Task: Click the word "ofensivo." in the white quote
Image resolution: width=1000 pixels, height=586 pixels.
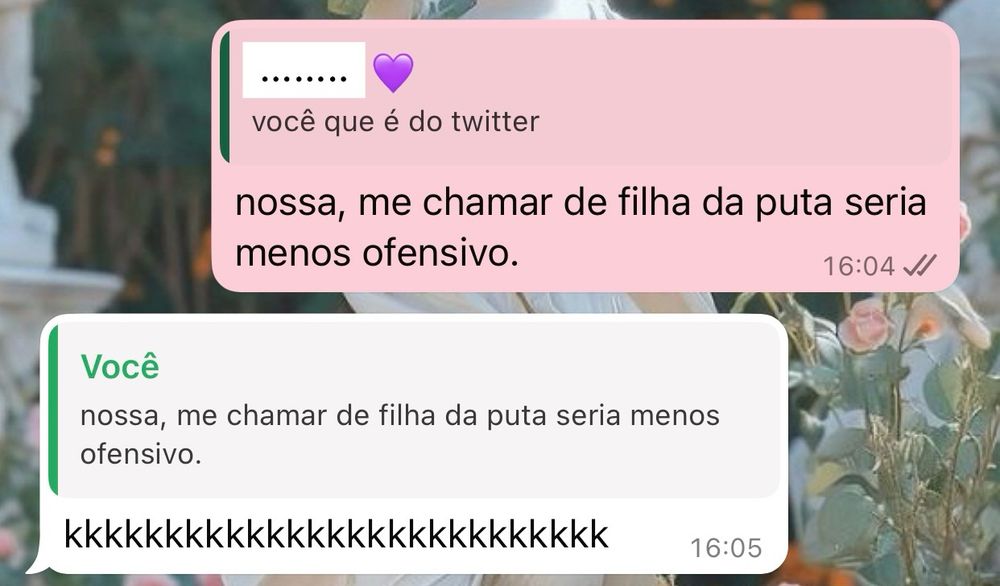Action: tap(141, 455)
